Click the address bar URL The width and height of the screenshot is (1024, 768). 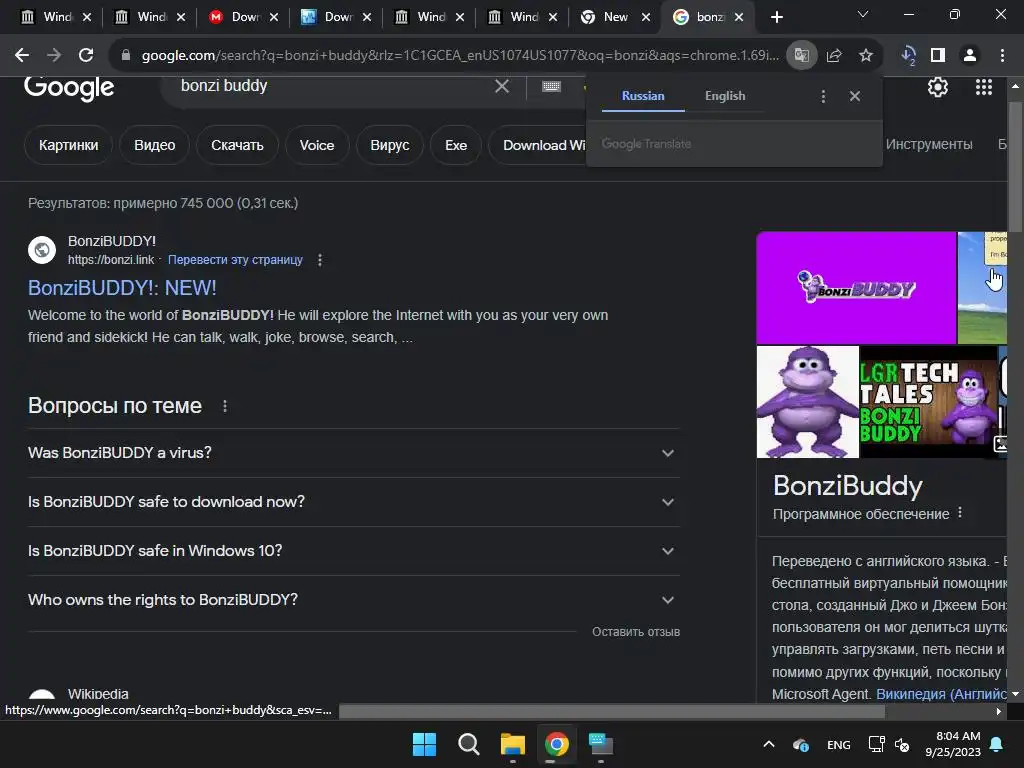coord(460,56)
